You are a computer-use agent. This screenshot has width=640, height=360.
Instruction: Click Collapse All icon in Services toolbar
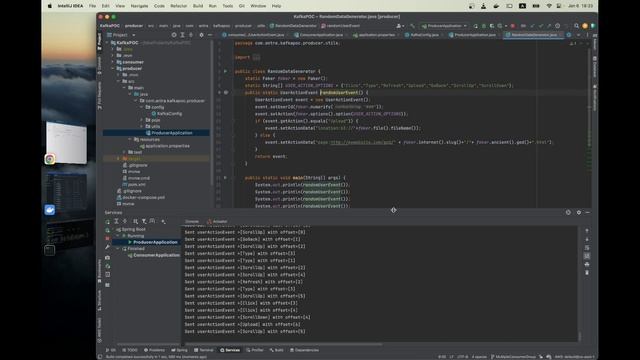click(125, 221)
